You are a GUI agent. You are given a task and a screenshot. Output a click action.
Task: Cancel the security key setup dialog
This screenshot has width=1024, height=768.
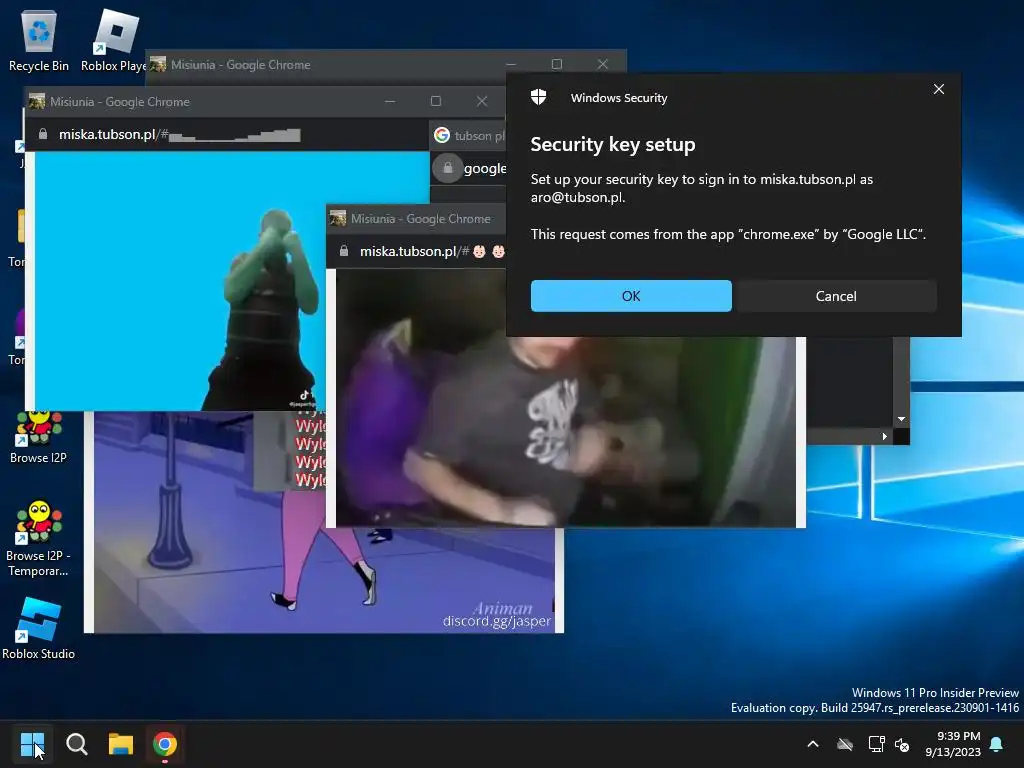[836, 296]
